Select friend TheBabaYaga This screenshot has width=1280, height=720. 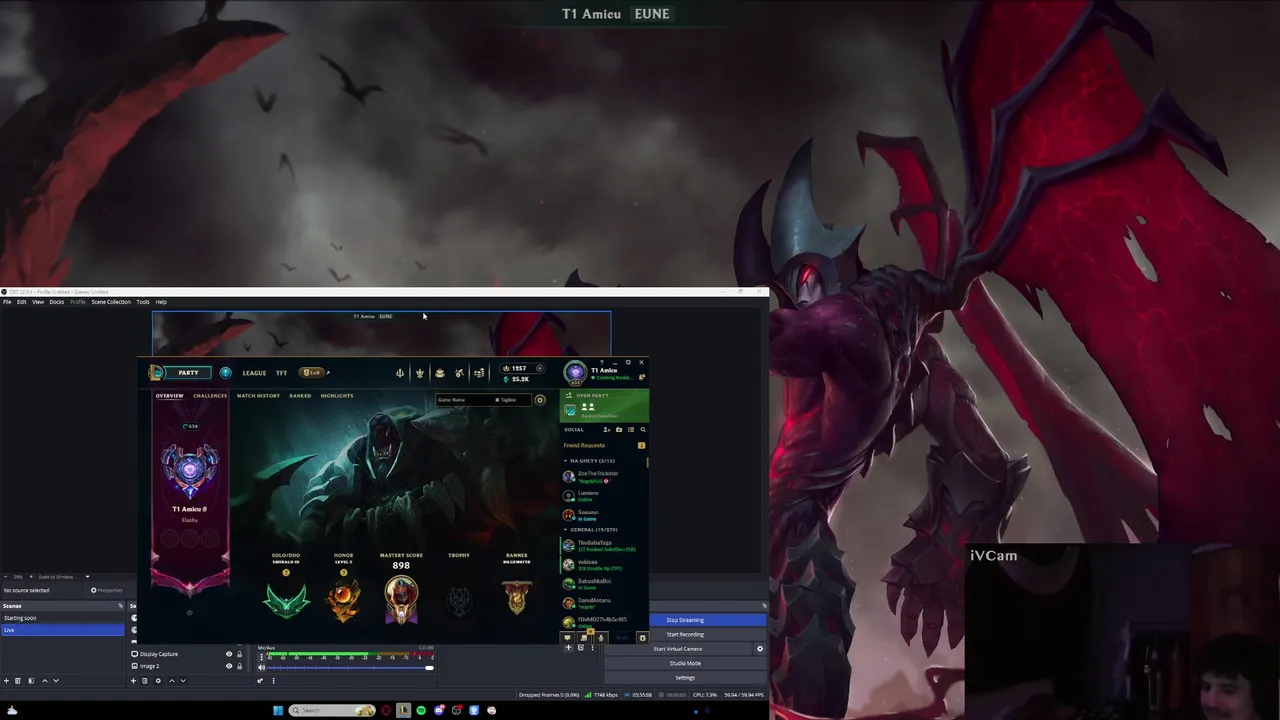pos(604,545)
